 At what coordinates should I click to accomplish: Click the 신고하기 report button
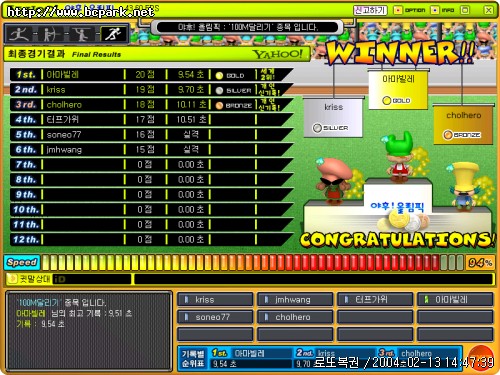[x=370, y=11]
